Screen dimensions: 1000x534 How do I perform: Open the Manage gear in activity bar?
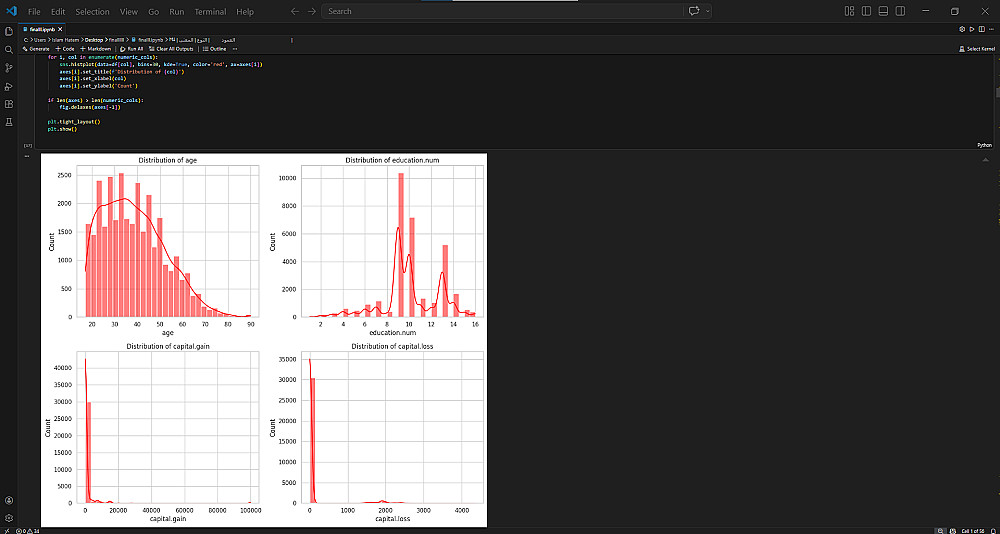(x=9, y=517)
